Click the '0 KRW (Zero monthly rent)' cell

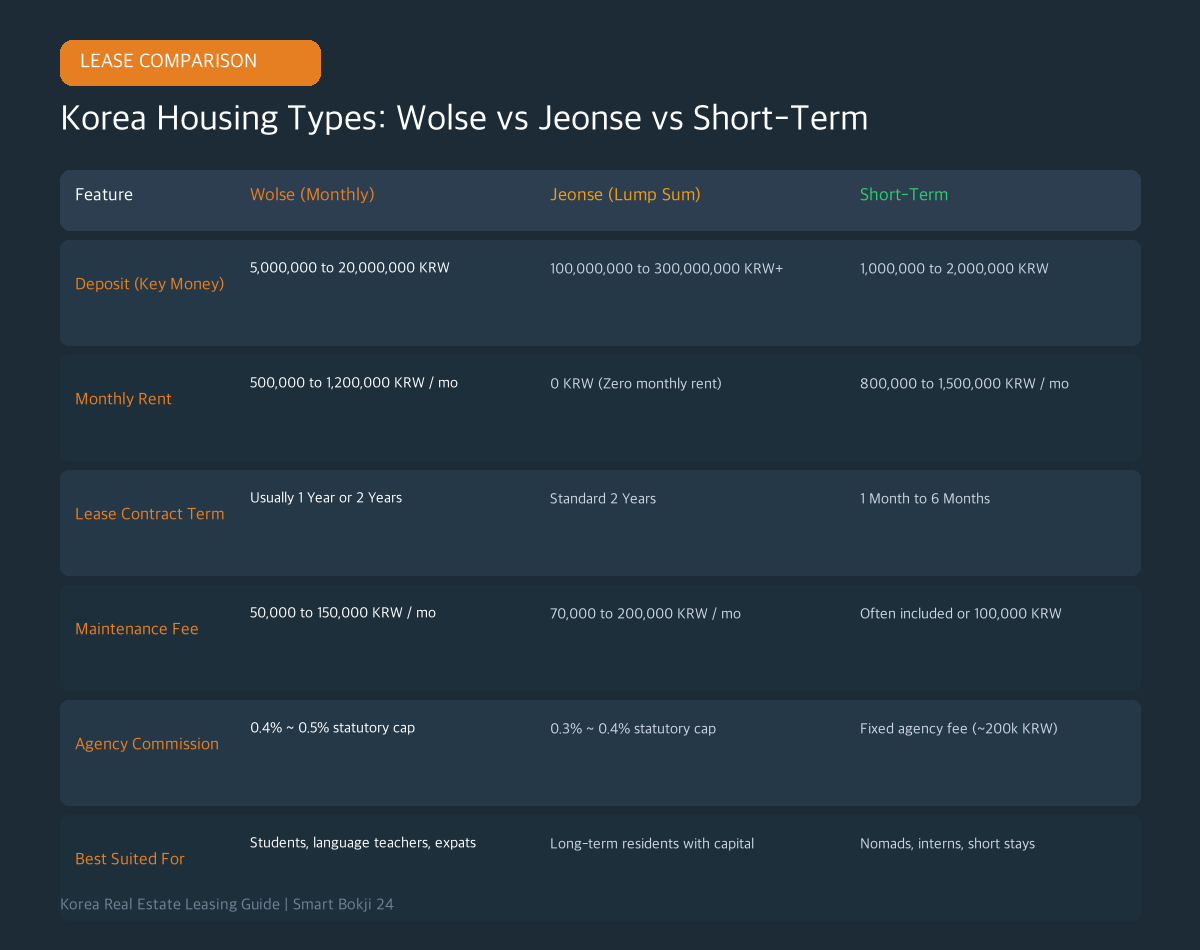636,384
